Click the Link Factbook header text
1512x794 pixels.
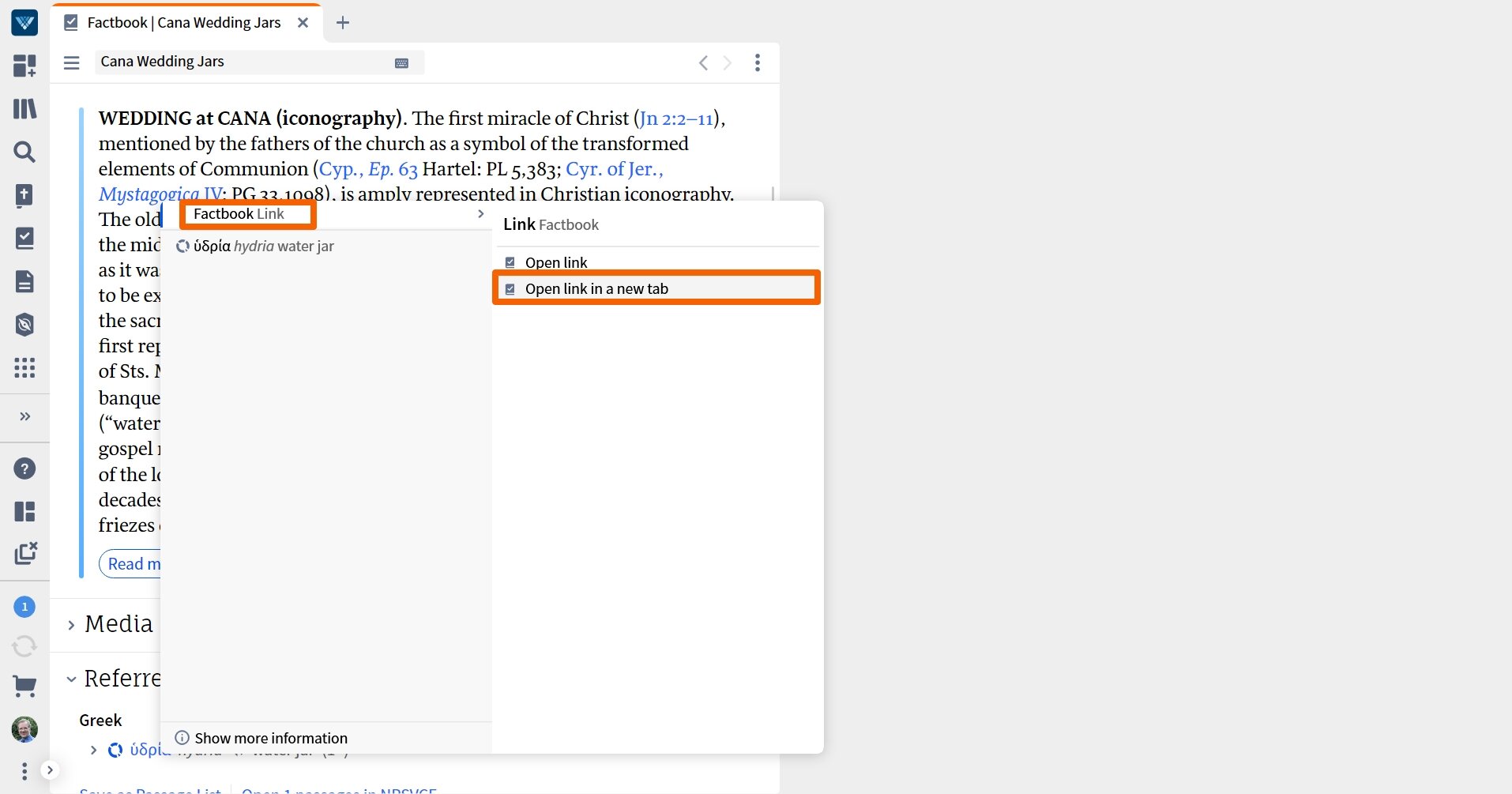coord(551,224)
